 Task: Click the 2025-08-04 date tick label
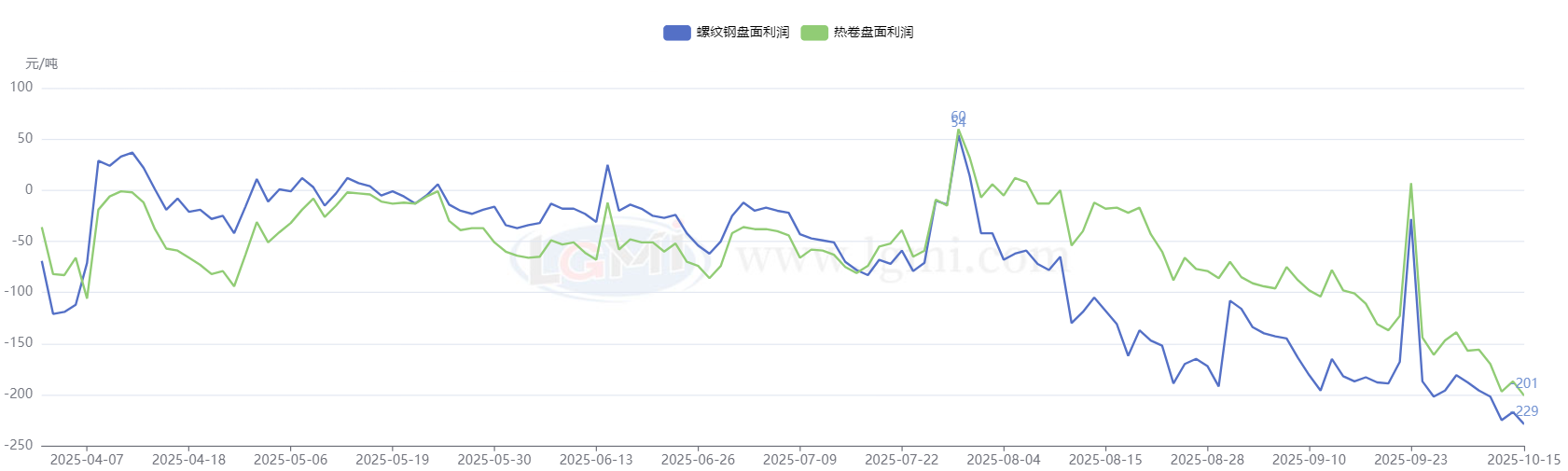click(x=1004, y=460)
